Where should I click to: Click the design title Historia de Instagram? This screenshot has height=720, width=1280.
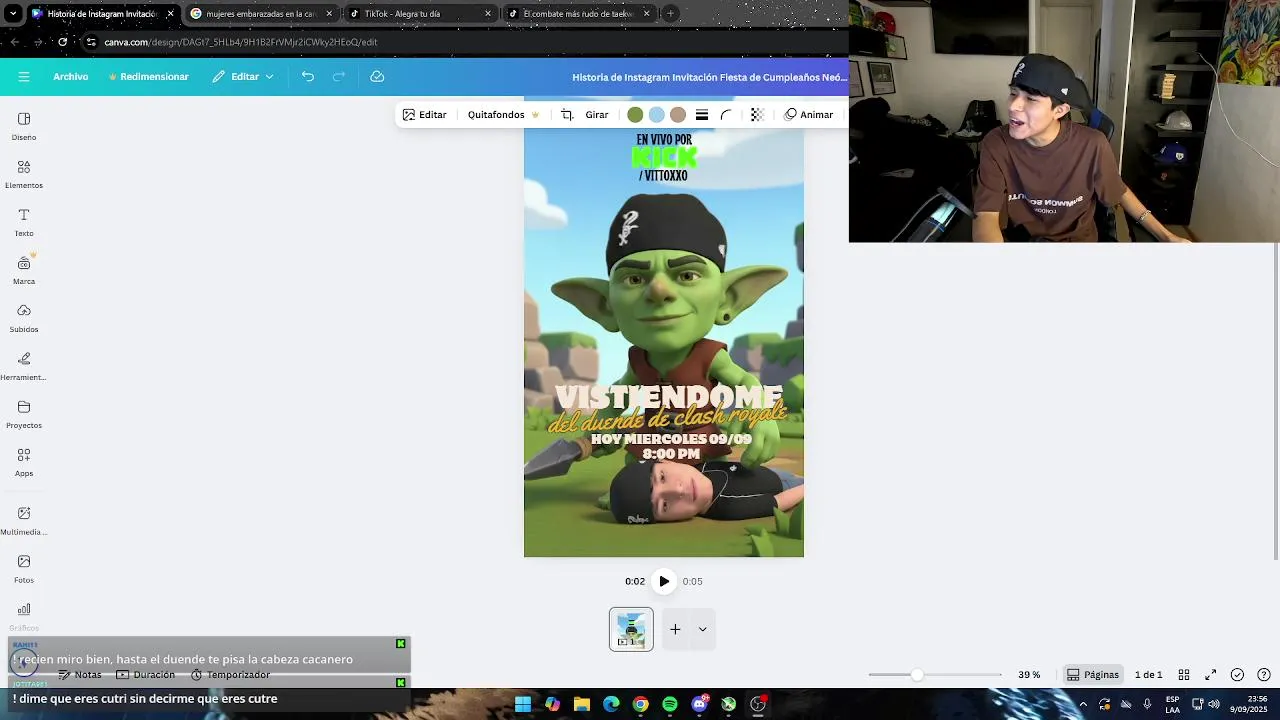click(x=709, y=77)
